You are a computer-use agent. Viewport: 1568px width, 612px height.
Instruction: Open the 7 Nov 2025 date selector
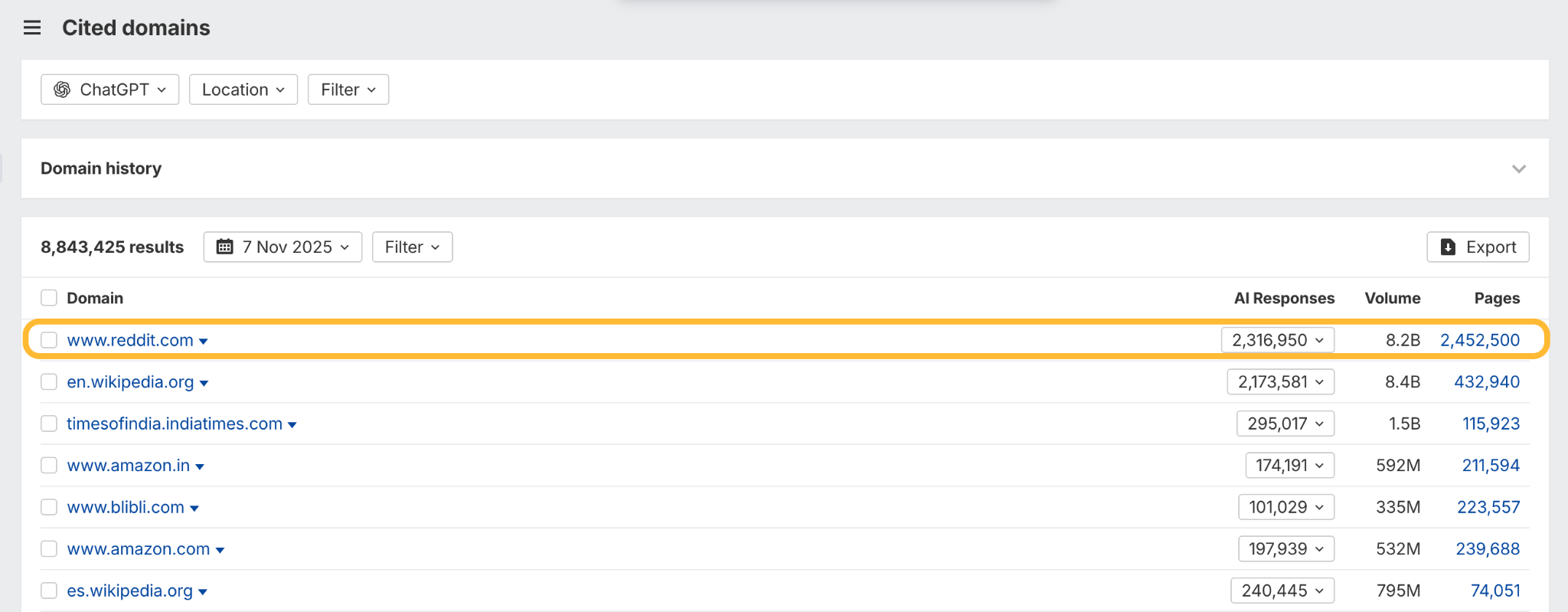click(282, 247)
